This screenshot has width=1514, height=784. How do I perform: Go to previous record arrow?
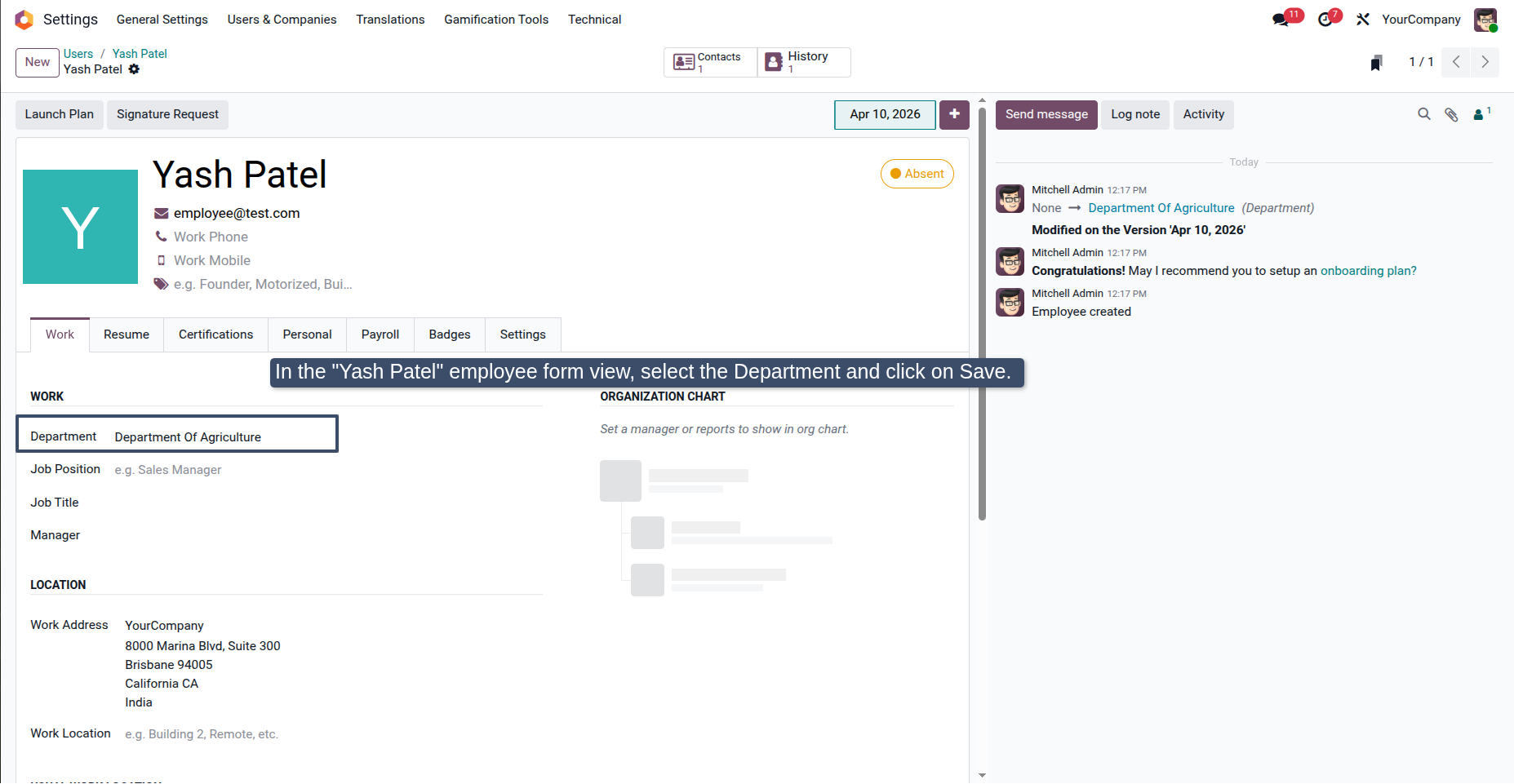[1456, 62]
